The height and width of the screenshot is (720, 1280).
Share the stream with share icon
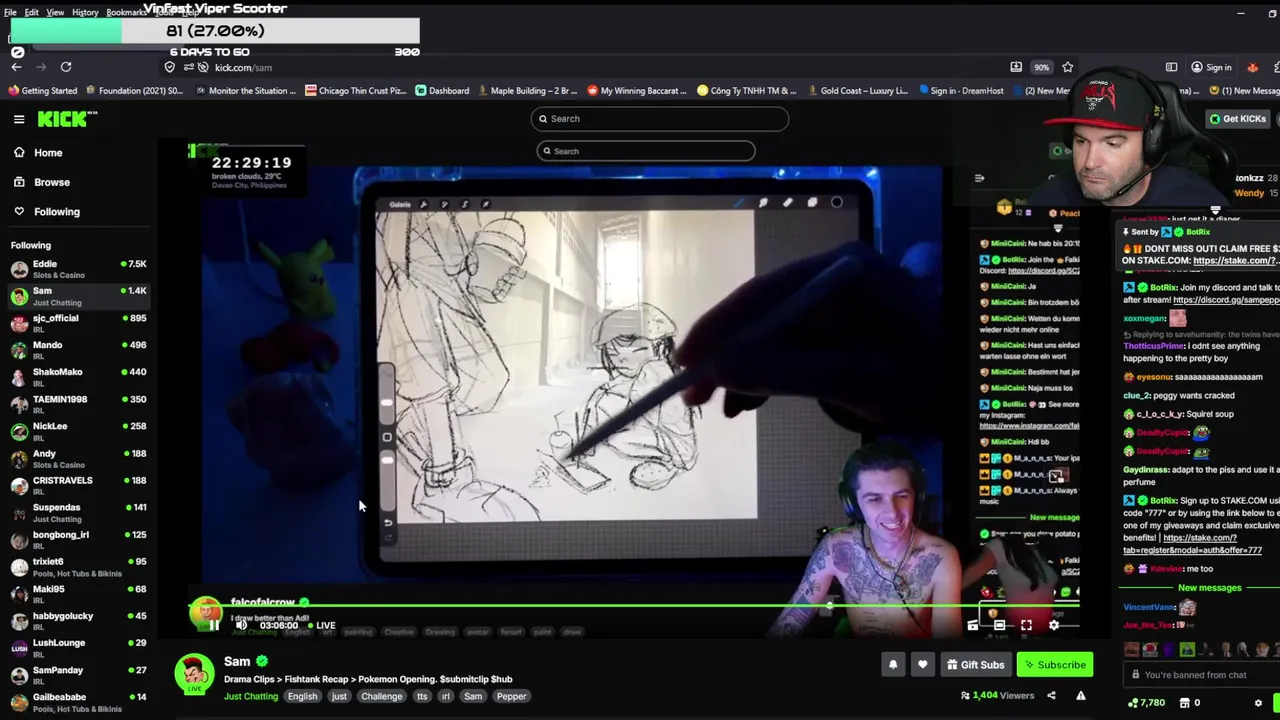[x=1051, y=696]
